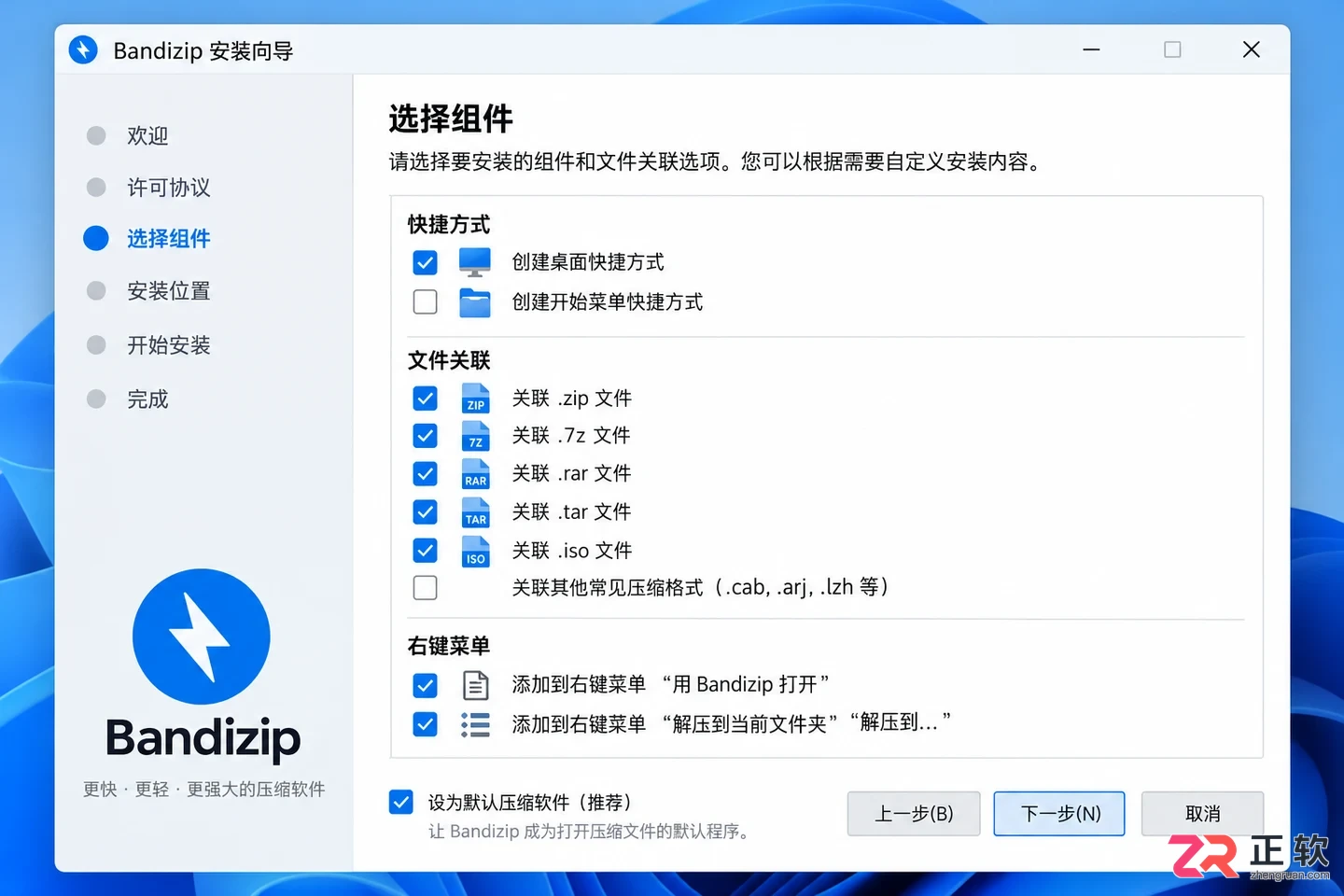Click the 7Z file type icon
The height and width of the screenshot is (896, 1344).
[476, 436]
